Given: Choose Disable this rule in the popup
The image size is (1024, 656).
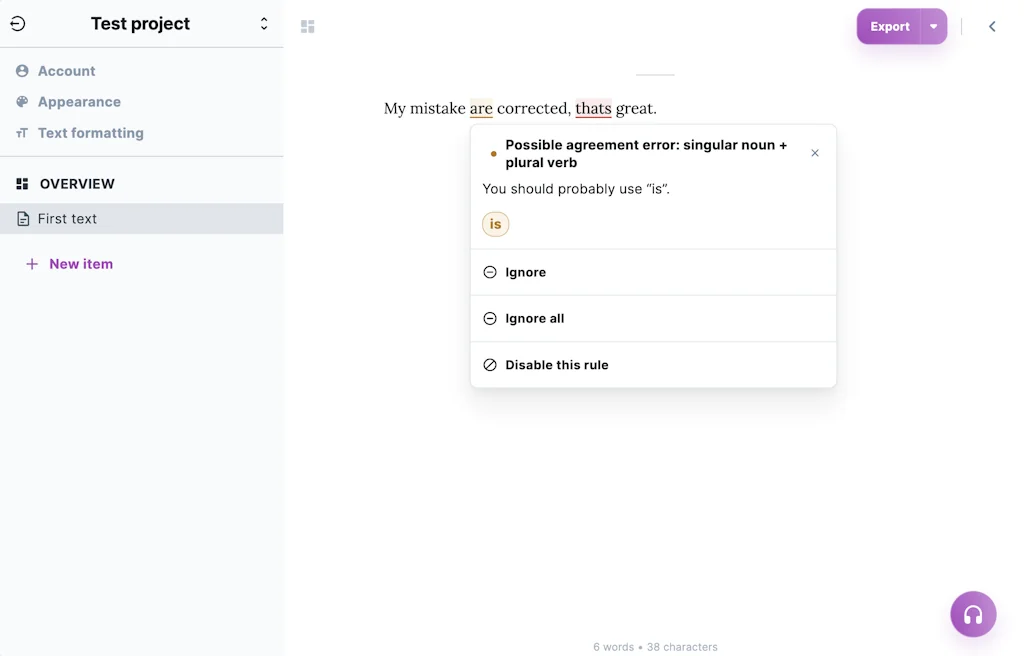Looking at the screenshot, I should [x=556, y=364].
